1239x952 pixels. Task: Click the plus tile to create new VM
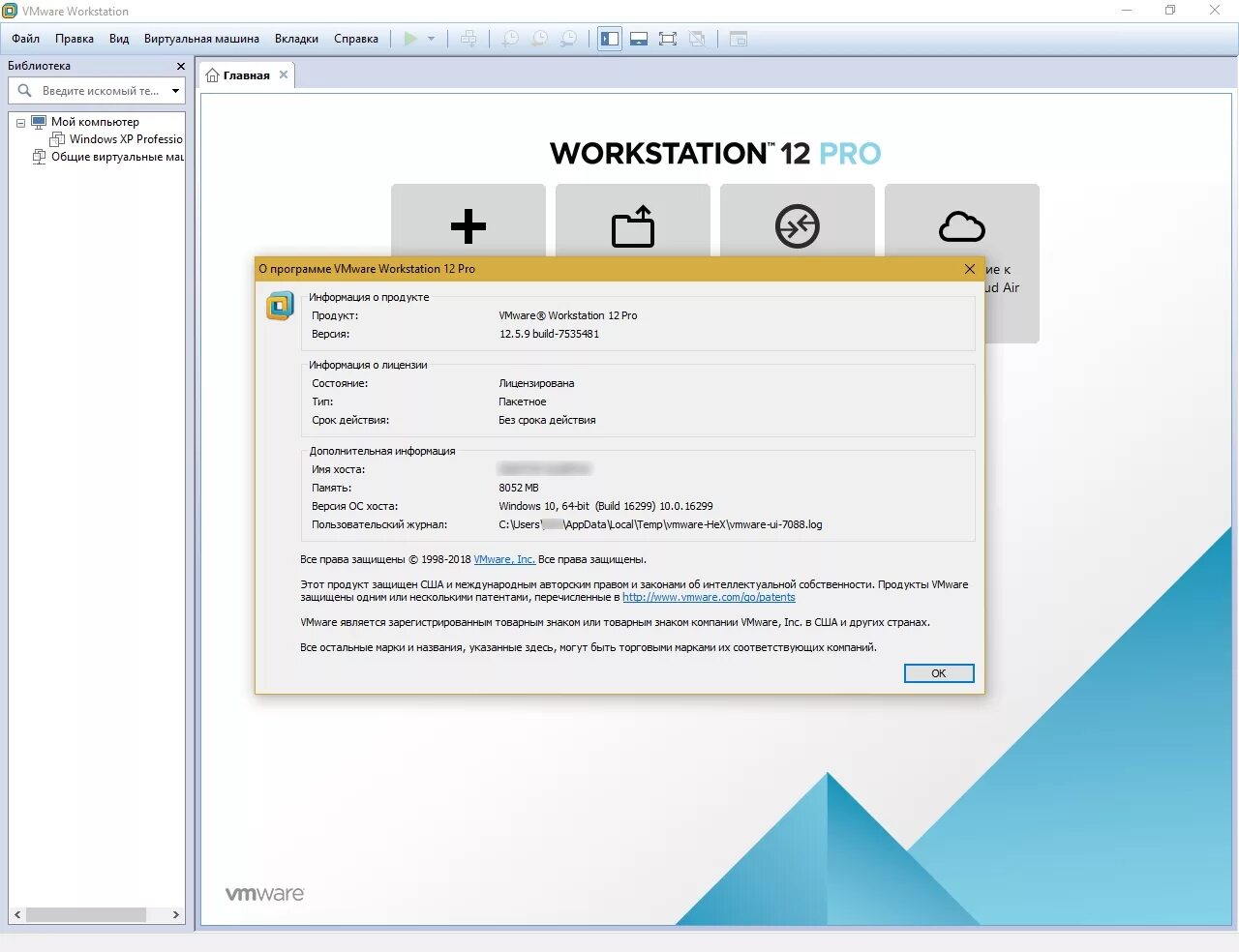(468, 227)
